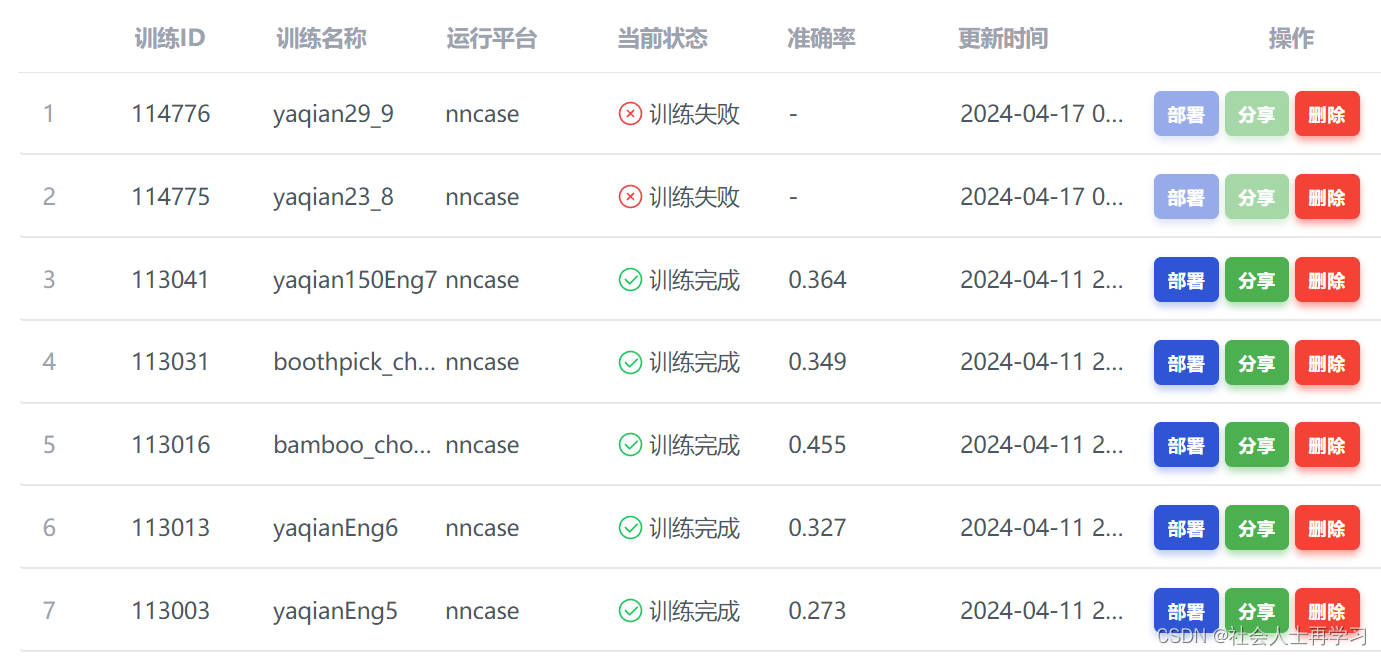
Task: Click the 更新时间 column header
Action: pos(1003,38)
